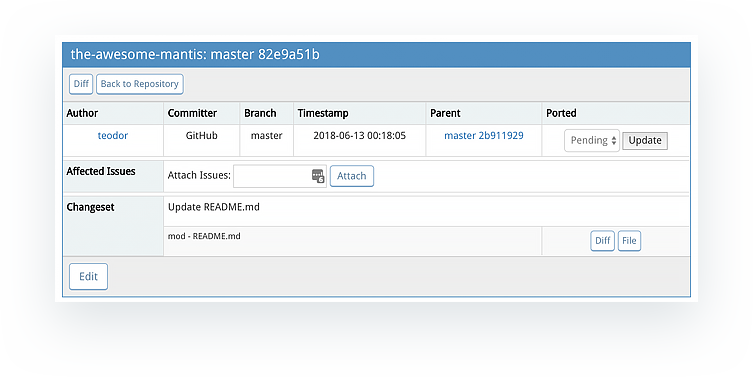Expand the Pending ported dropdown
753x377 pixels.
(592, 140)
